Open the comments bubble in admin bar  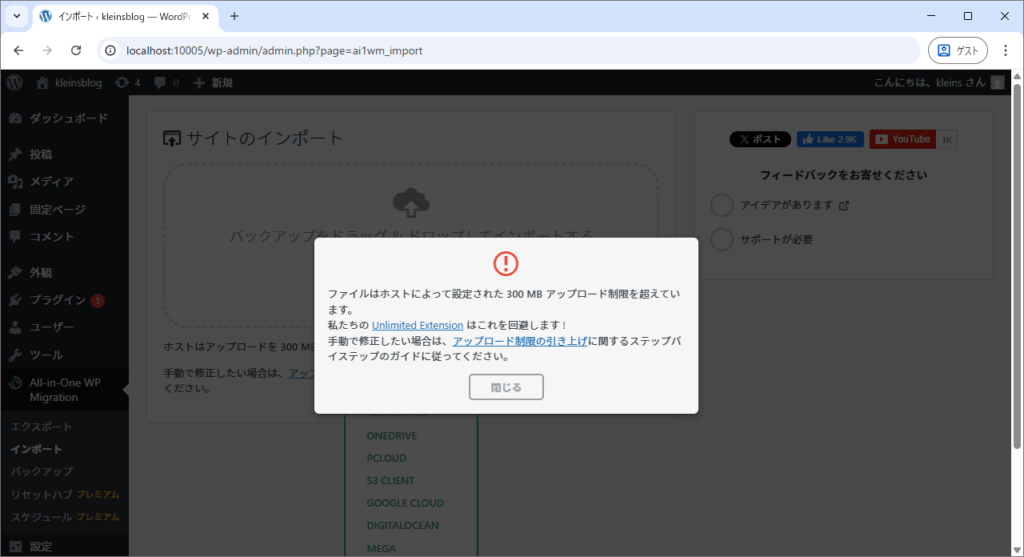click(x=166, y=83)
